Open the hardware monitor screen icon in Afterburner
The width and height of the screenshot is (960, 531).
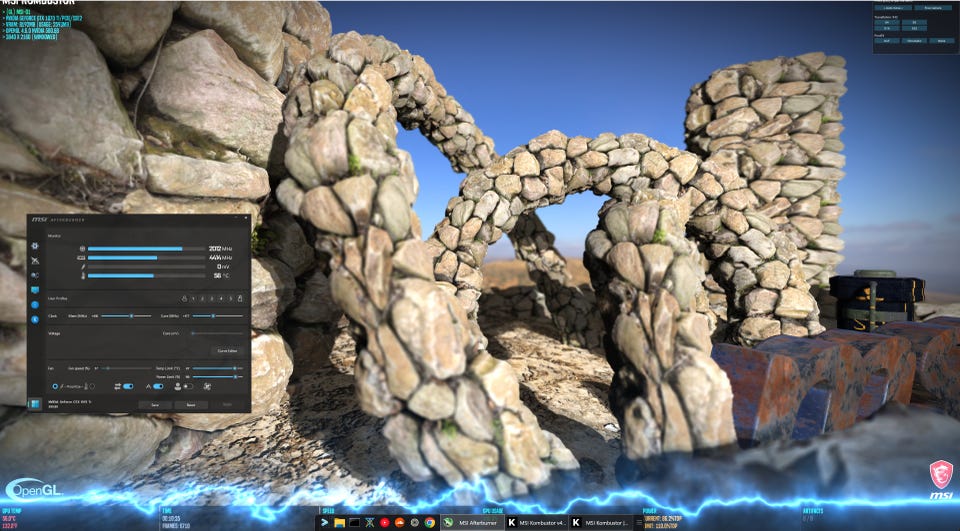tap(35, 290)
